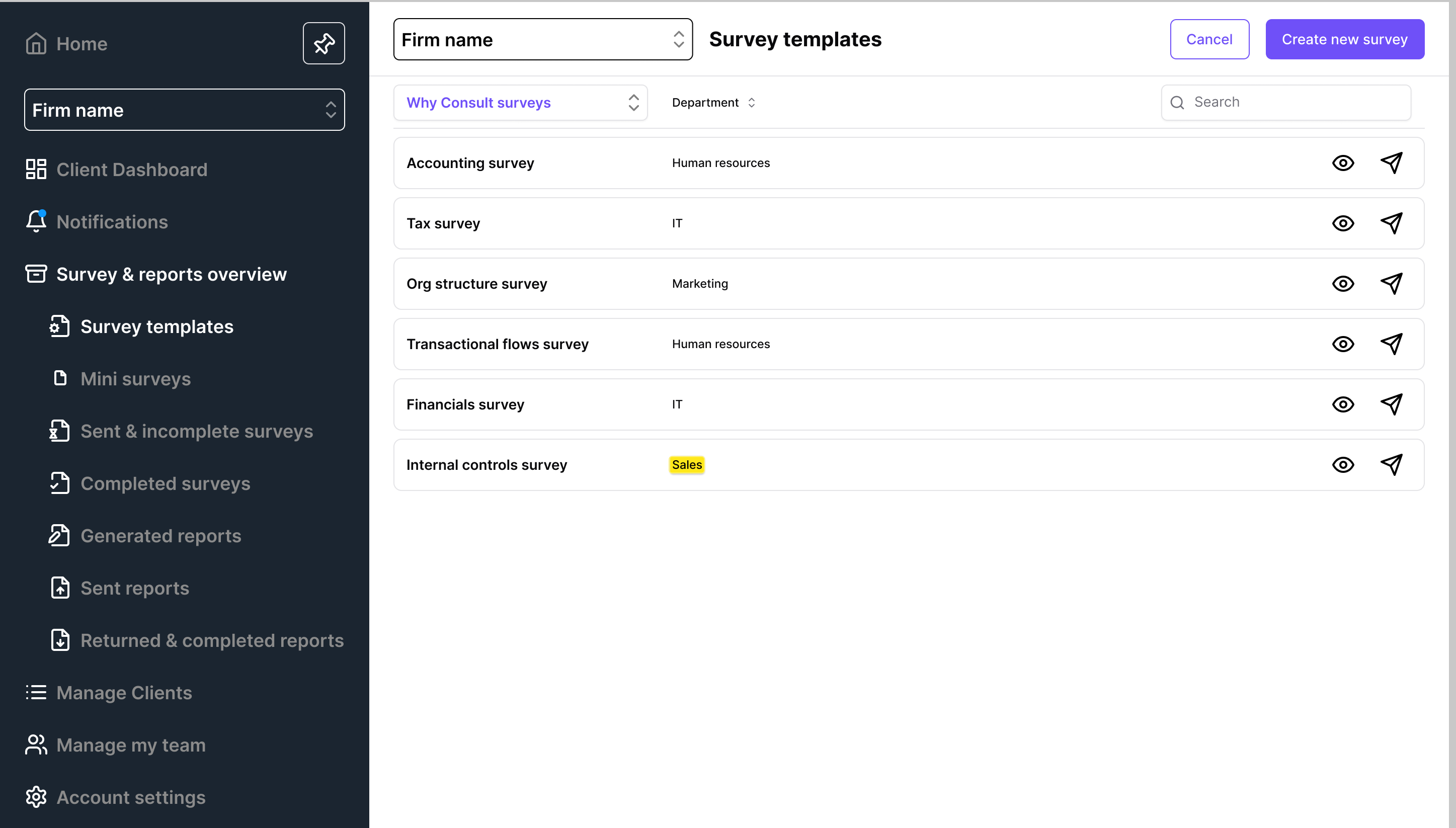Preview Financials survey using eye icon
This screenshot has width=1456, height=828.
[x=1343, y=404]
